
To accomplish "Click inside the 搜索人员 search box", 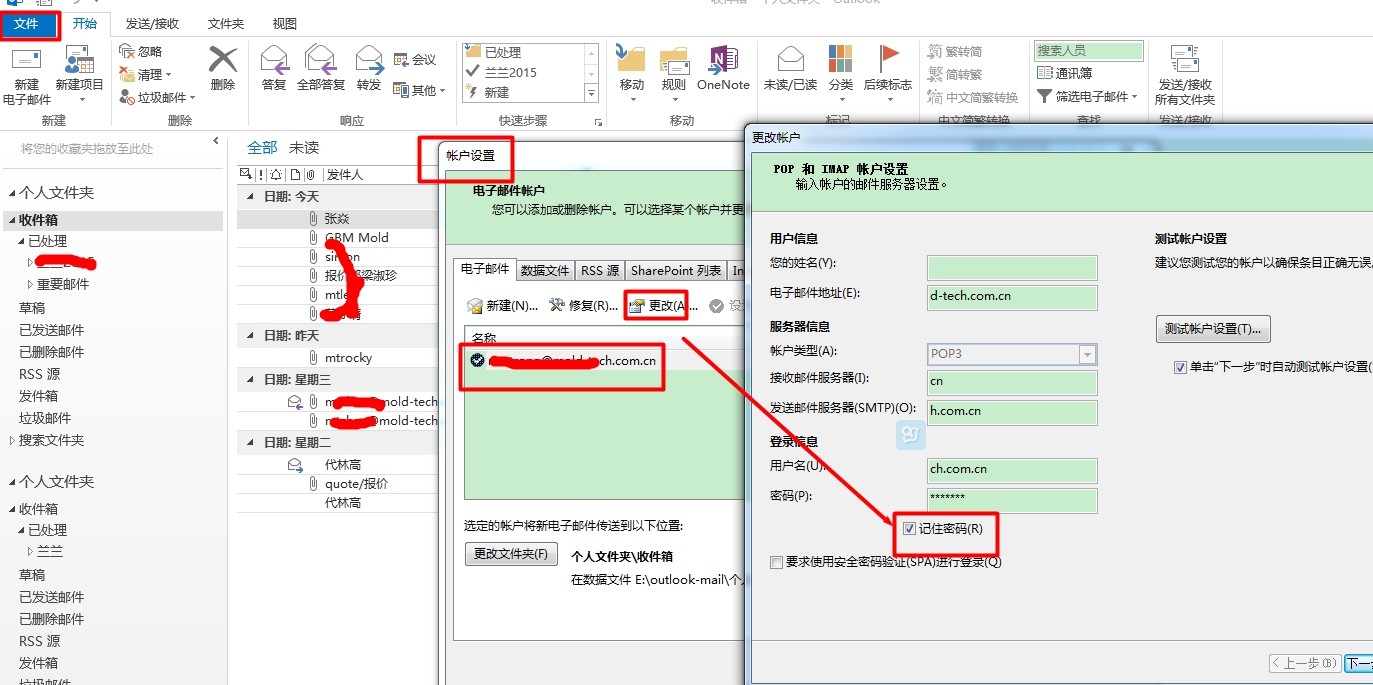I will click(x=1088, y=49).
